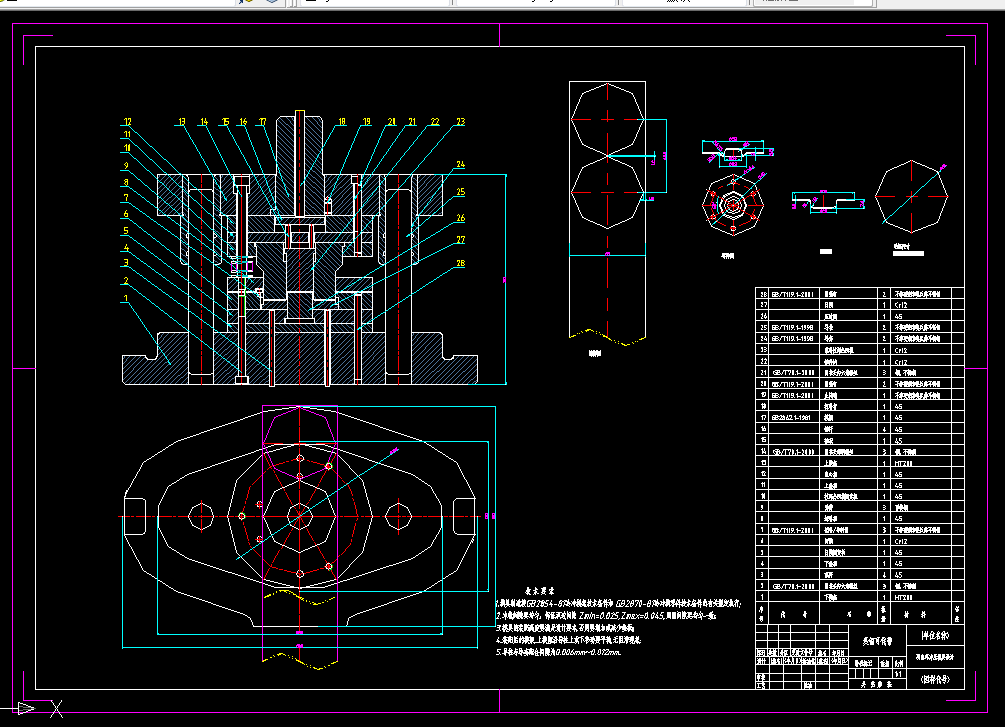The height and width of the screenshot is (727, 1005).
Task: Click the technical requirements text block
Action: pos(619,622)
